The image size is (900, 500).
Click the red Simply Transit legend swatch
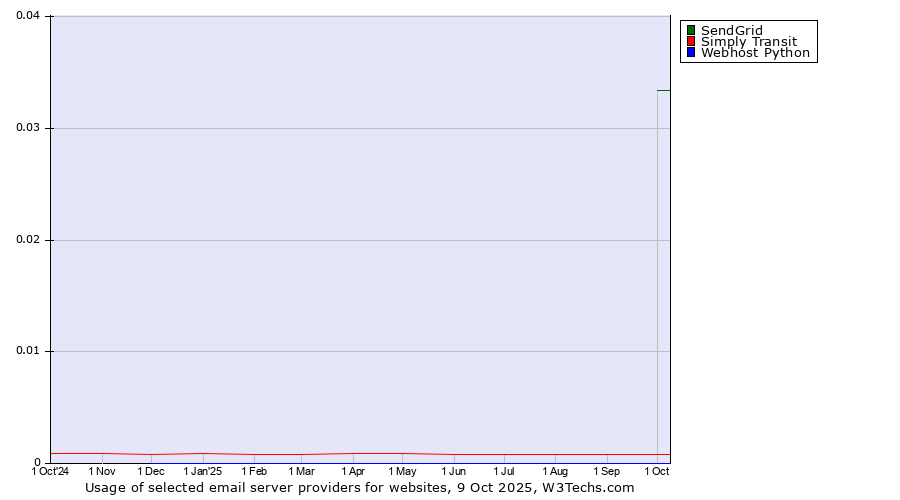690,42
